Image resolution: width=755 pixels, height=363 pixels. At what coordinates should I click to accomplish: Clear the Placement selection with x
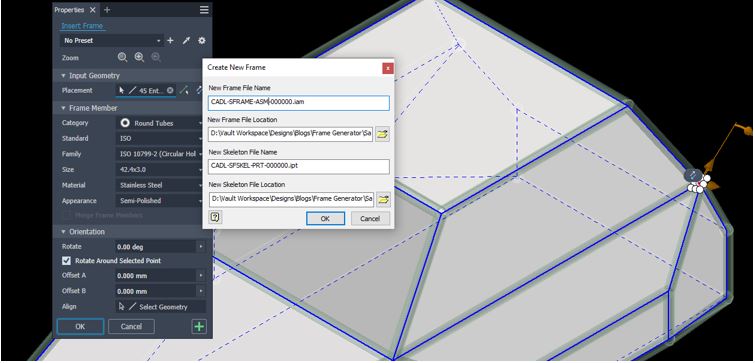170,91
